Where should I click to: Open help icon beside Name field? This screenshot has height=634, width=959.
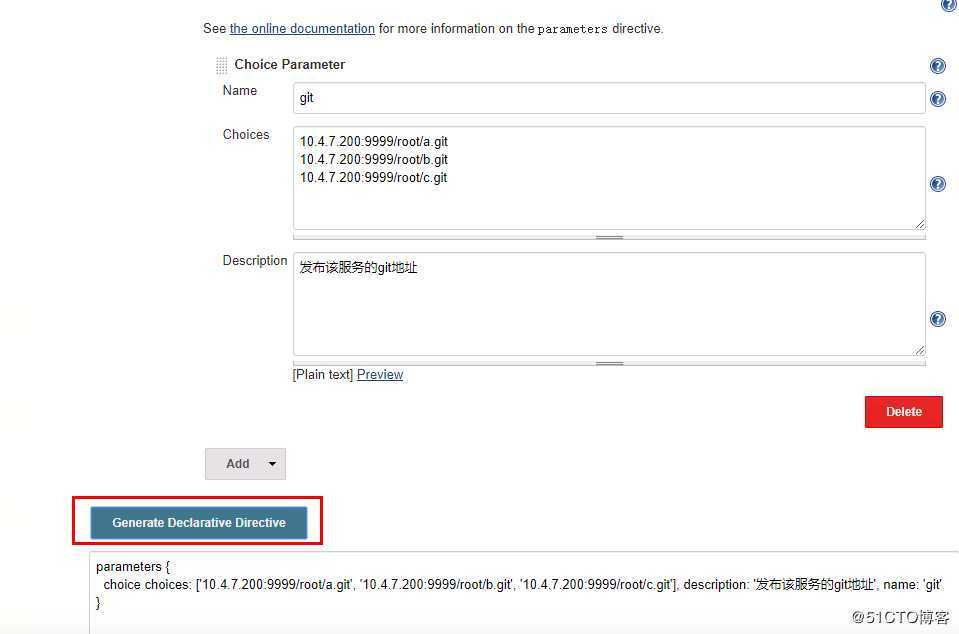(938, 99)
